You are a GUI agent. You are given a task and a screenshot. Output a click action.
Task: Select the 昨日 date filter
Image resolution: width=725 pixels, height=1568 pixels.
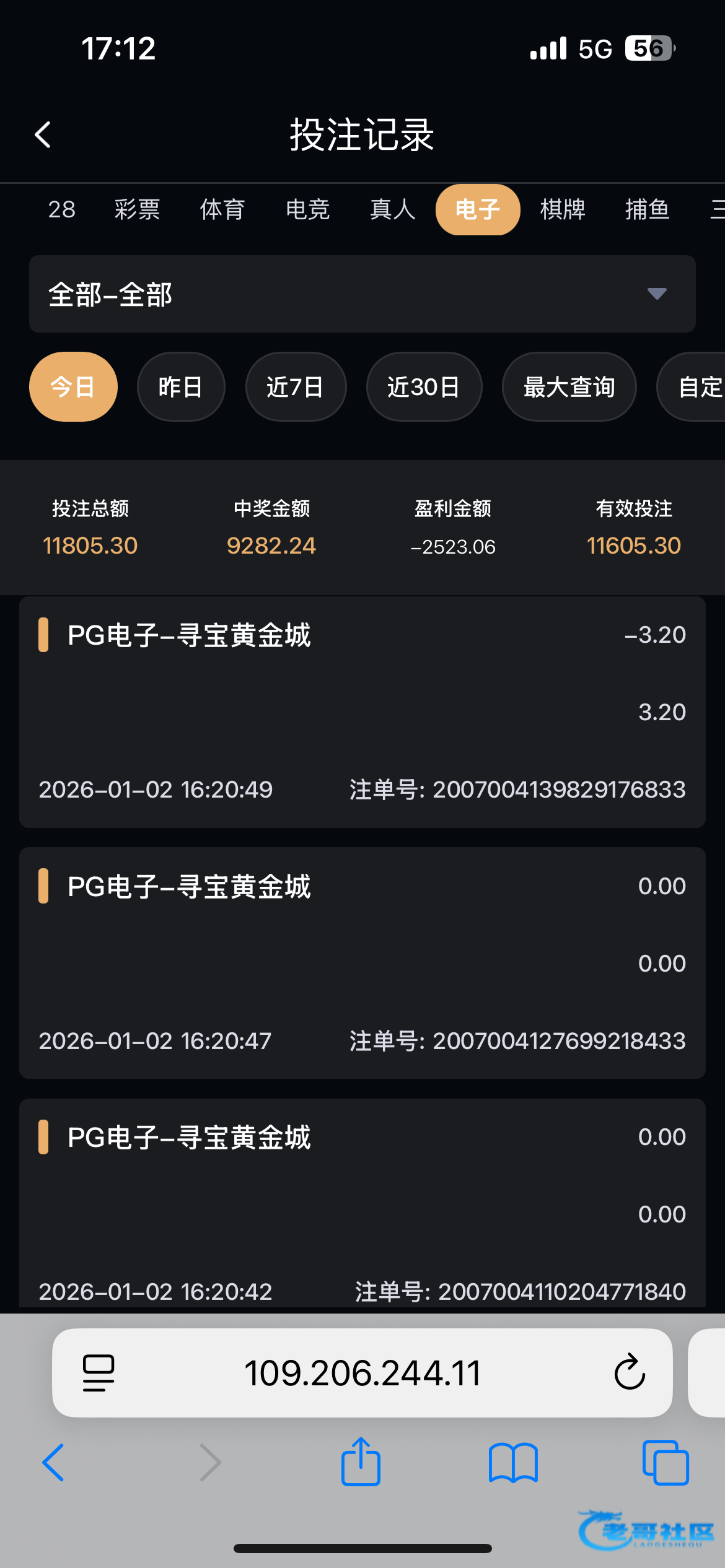(180, 387)
